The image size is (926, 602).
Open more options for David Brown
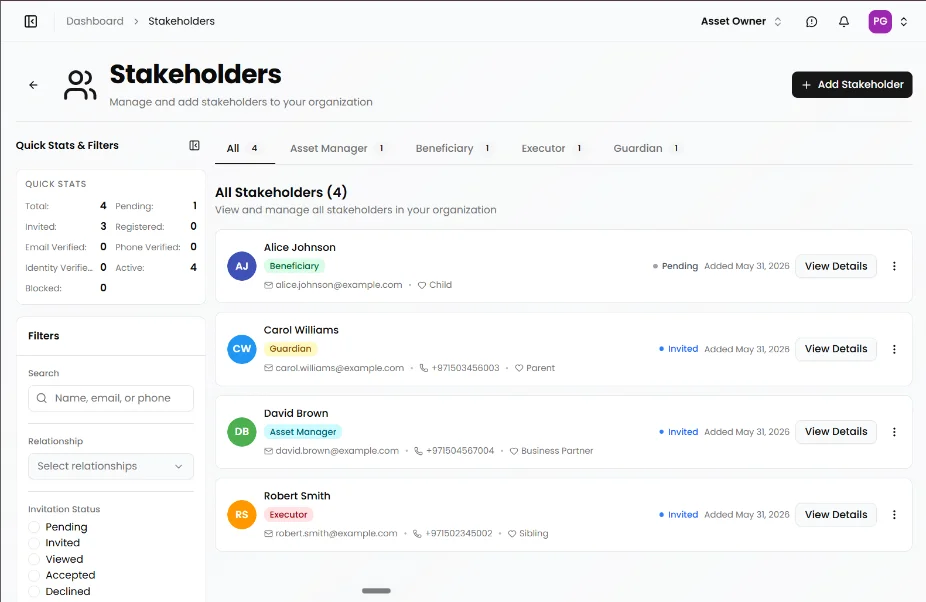coord(894,432)
